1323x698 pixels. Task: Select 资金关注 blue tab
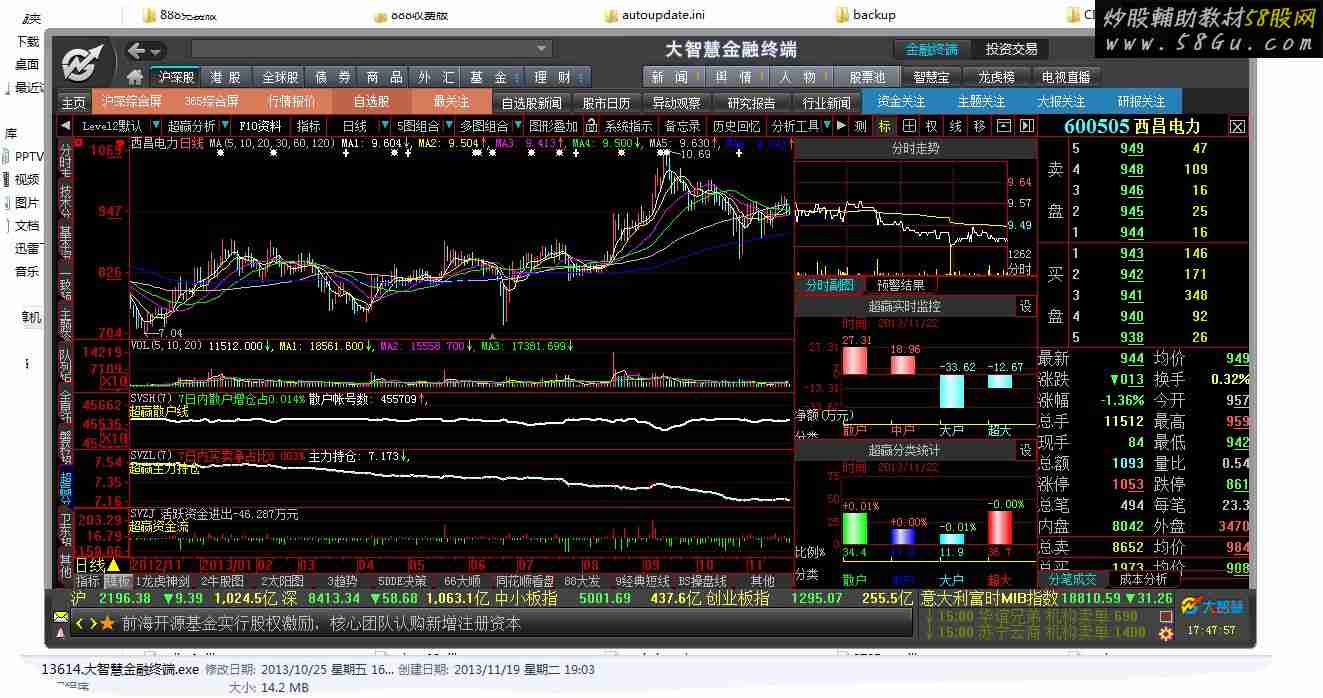click(x=901, y=101)
